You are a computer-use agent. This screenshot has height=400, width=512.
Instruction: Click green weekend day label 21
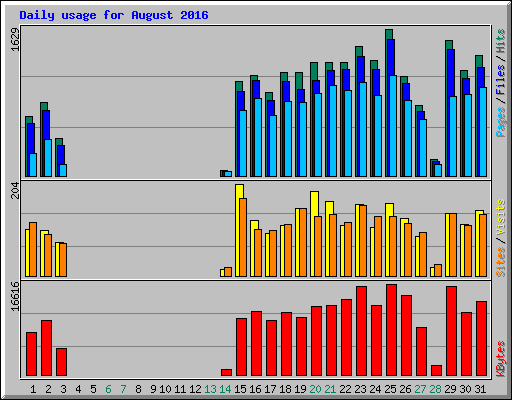click(330, 389)
